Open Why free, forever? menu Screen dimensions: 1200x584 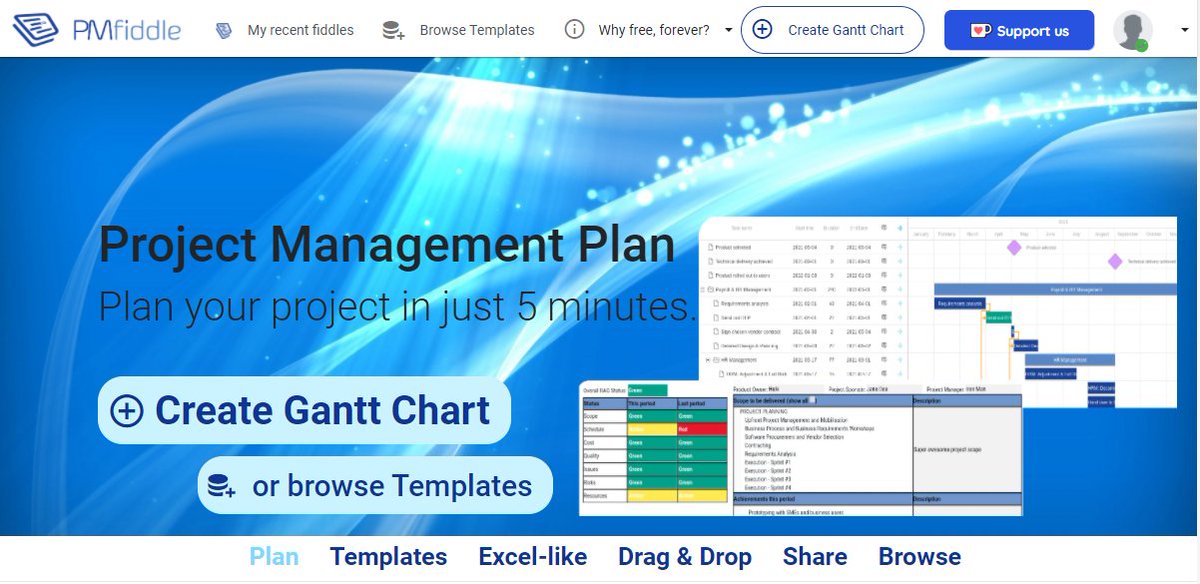pyautogui.click(x=654, y=30)
